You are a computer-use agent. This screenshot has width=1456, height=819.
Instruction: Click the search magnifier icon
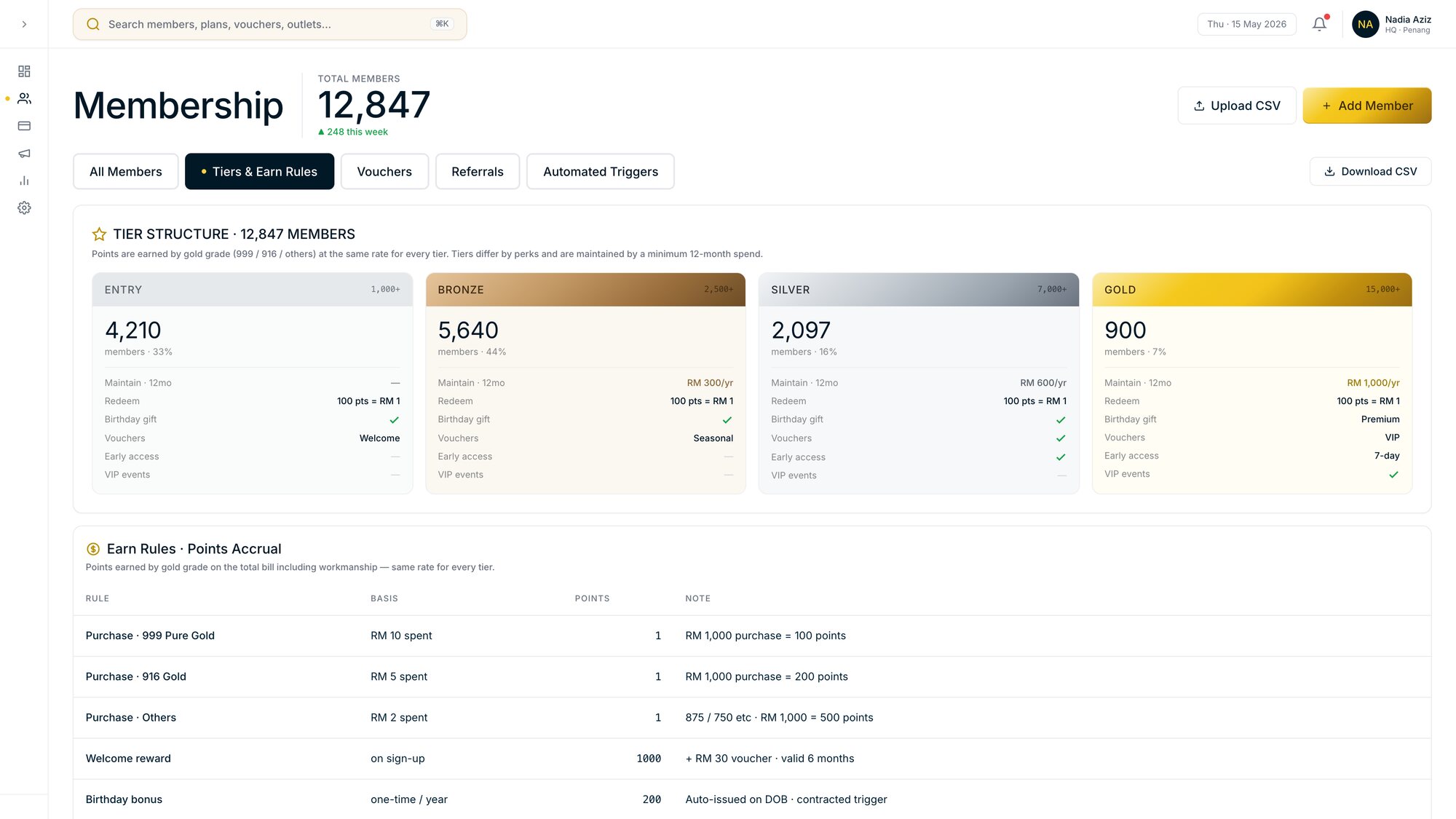[93, 24]
